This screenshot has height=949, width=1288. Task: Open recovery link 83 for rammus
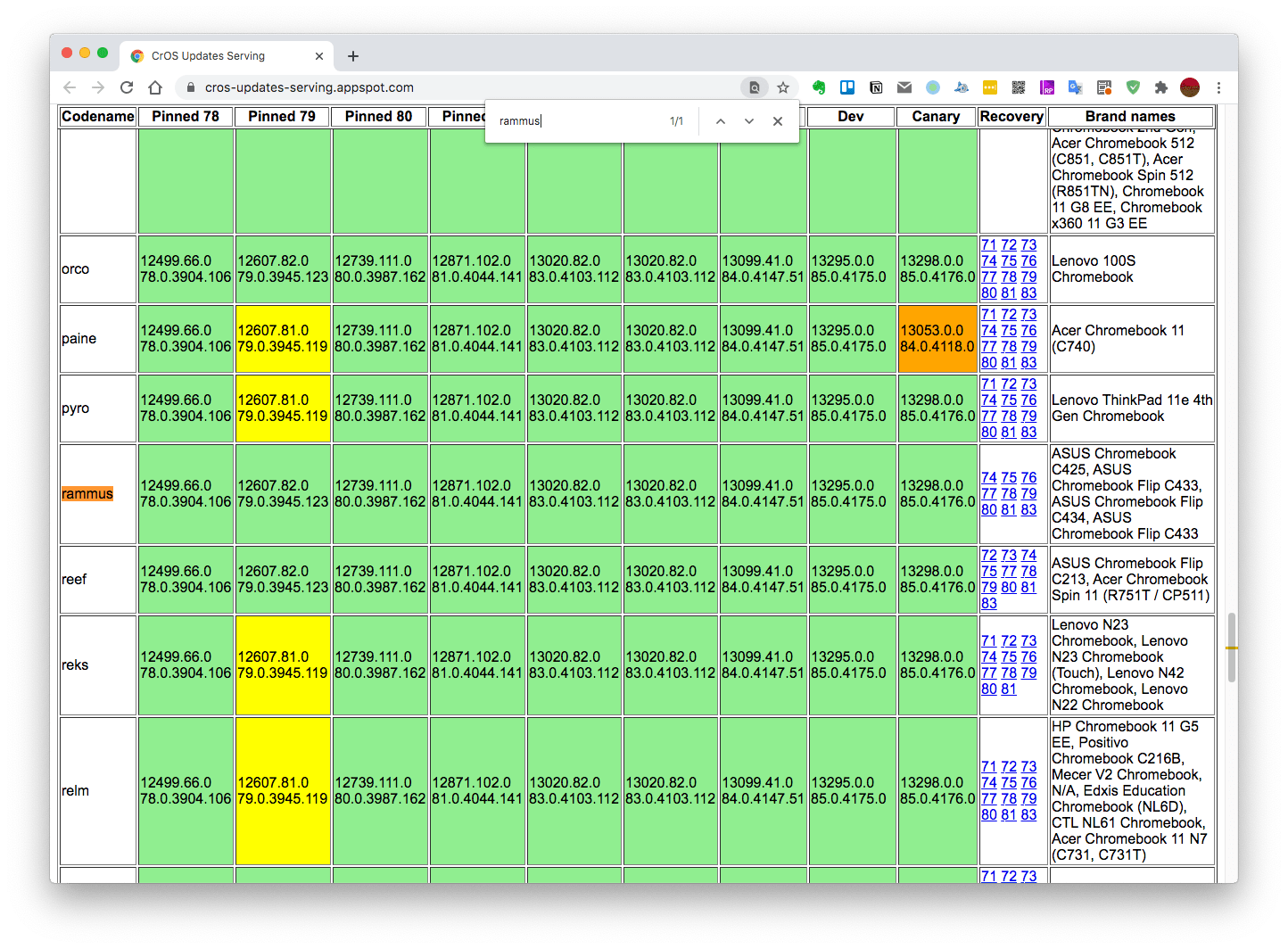(x=1028, y=510)
